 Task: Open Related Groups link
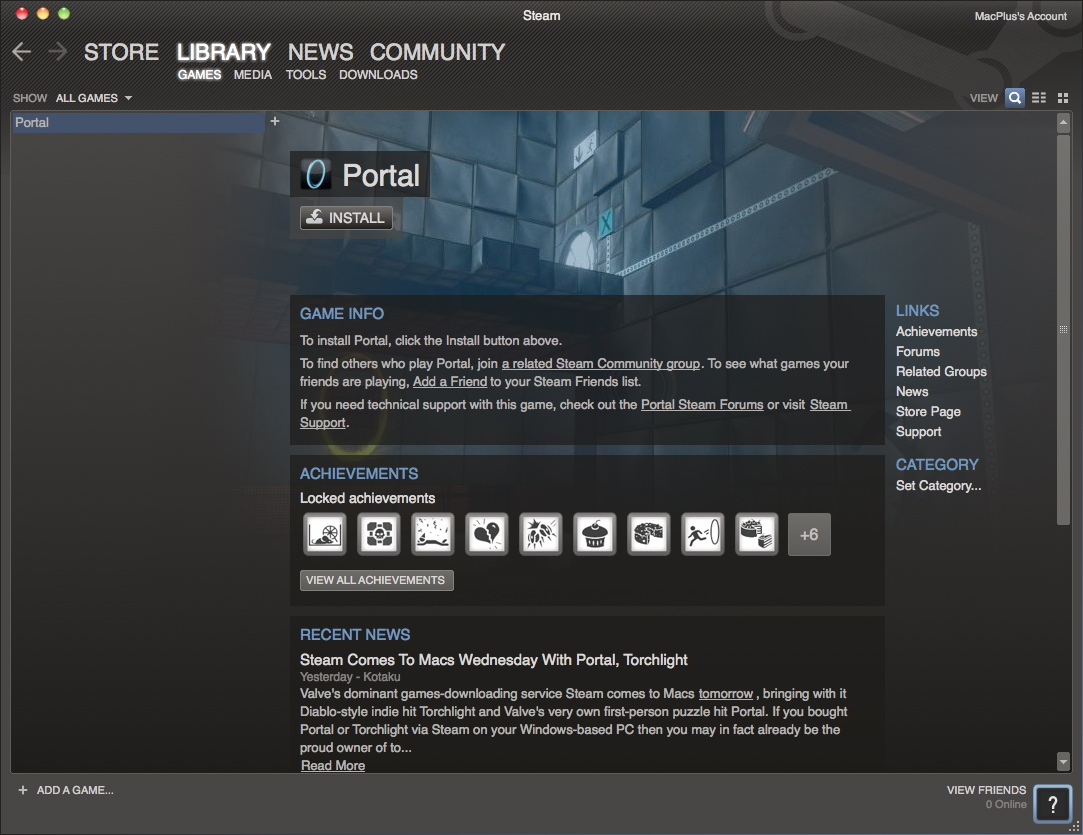[941, 372]
